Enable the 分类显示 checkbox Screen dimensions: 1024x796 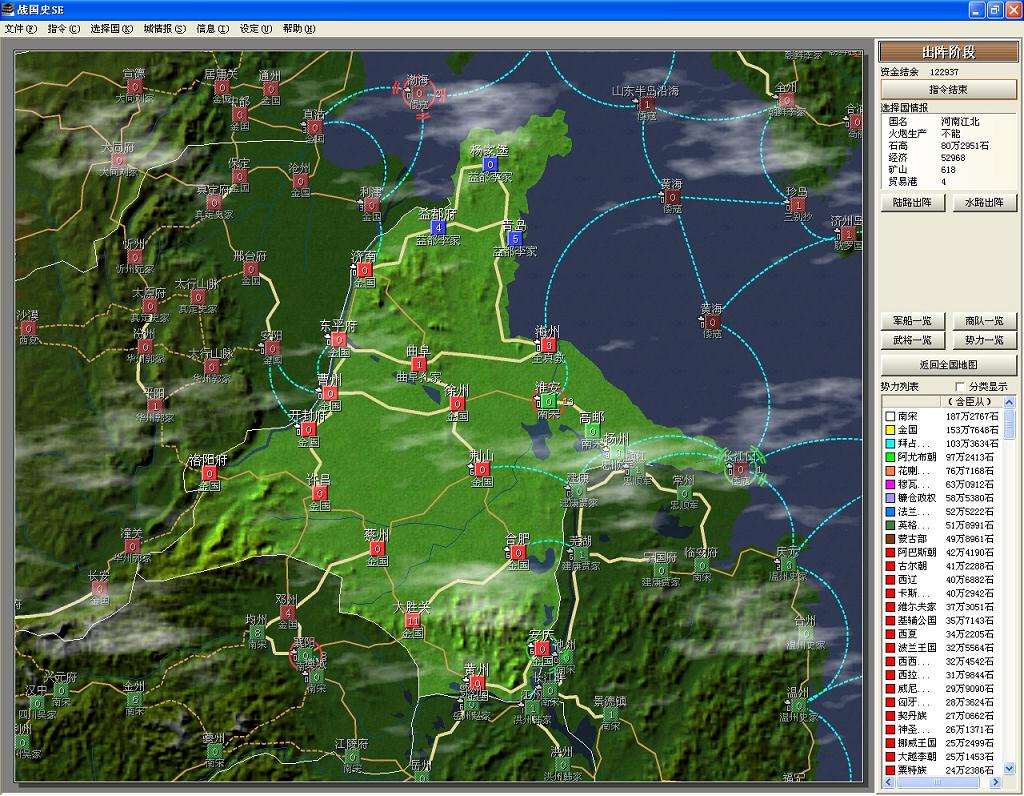pos(961,387)
